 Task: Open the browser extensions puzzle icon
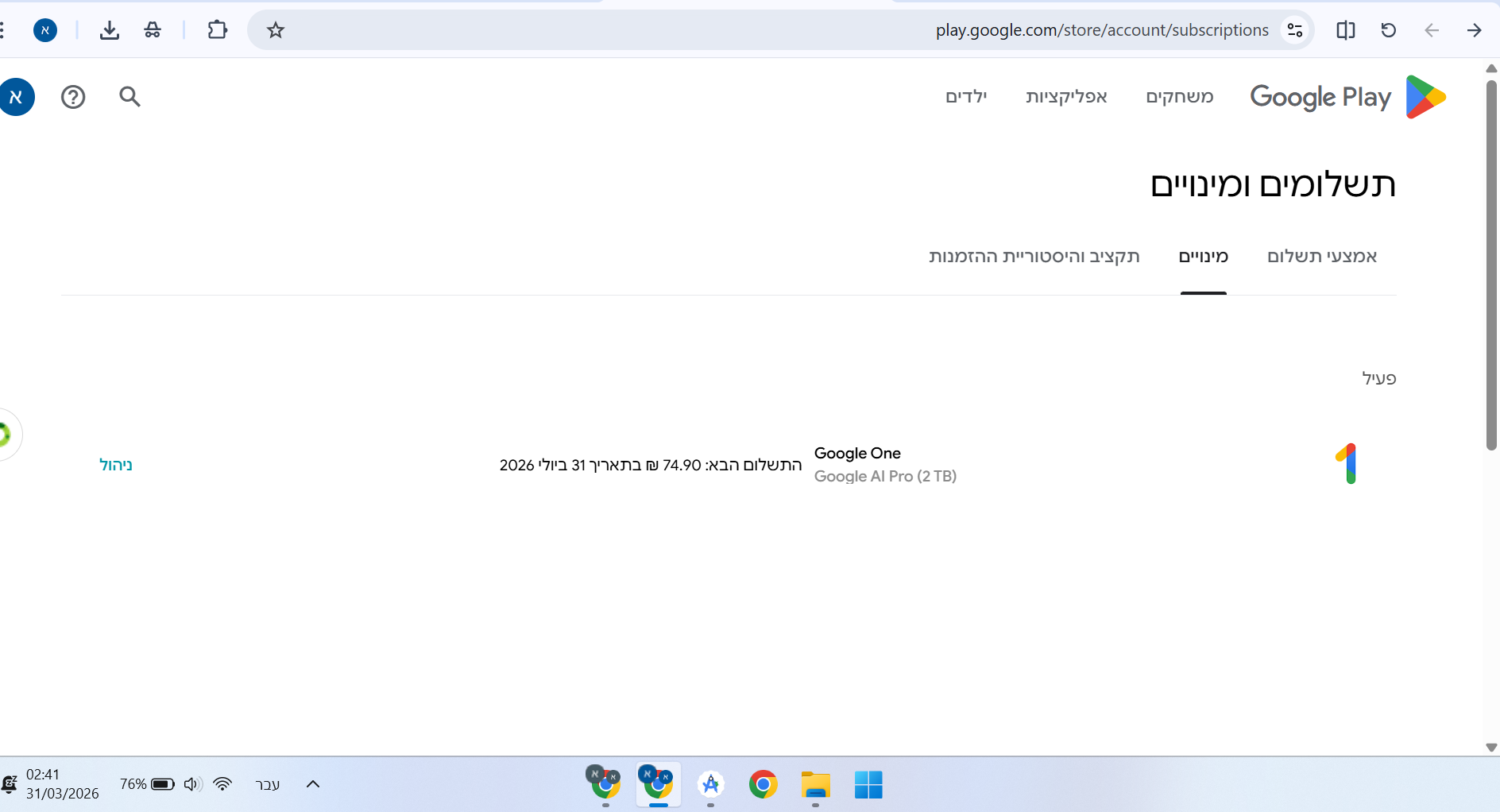[217, 30]
